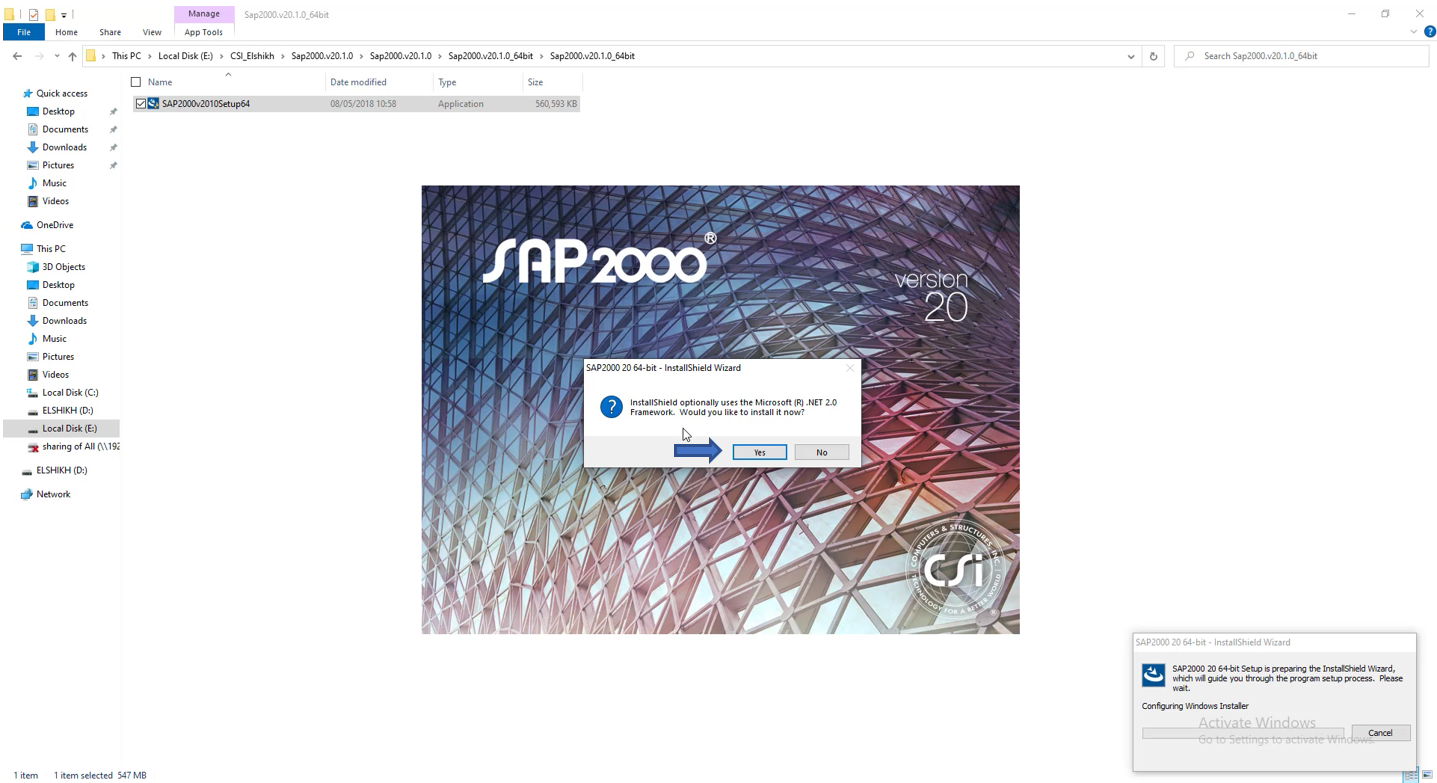Click Yes to install .NET 2.0 Framework
1437x783 pixels.
[759, 452]
